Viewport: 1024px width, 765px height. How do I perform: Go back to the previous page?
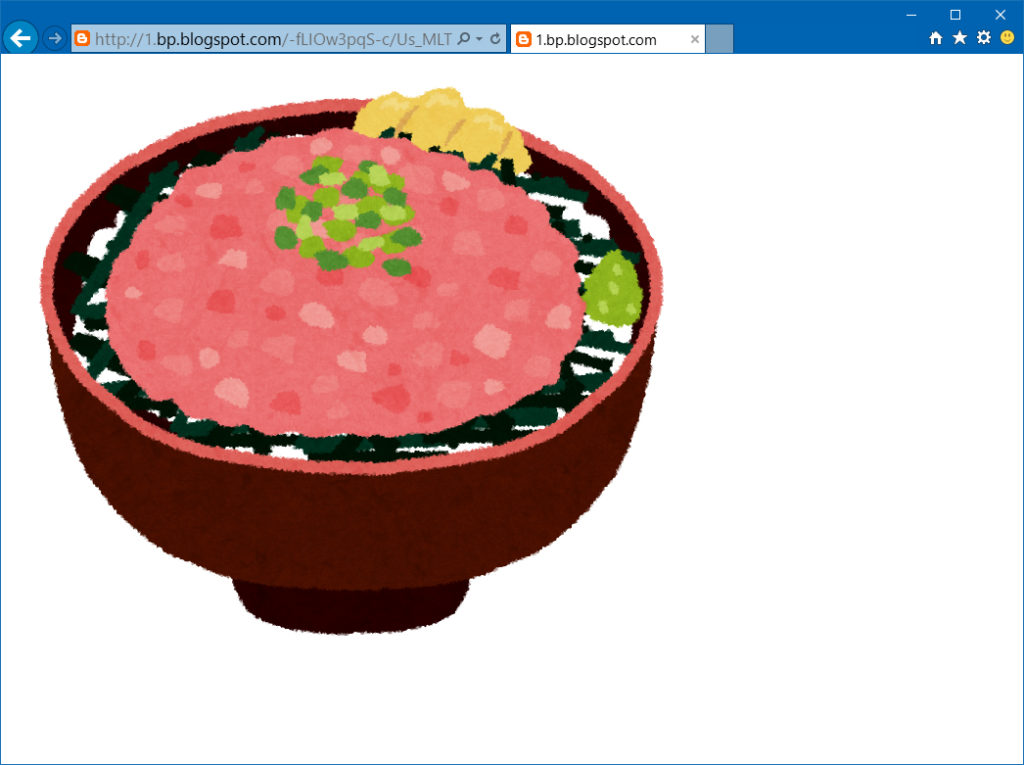coord(20,38)
